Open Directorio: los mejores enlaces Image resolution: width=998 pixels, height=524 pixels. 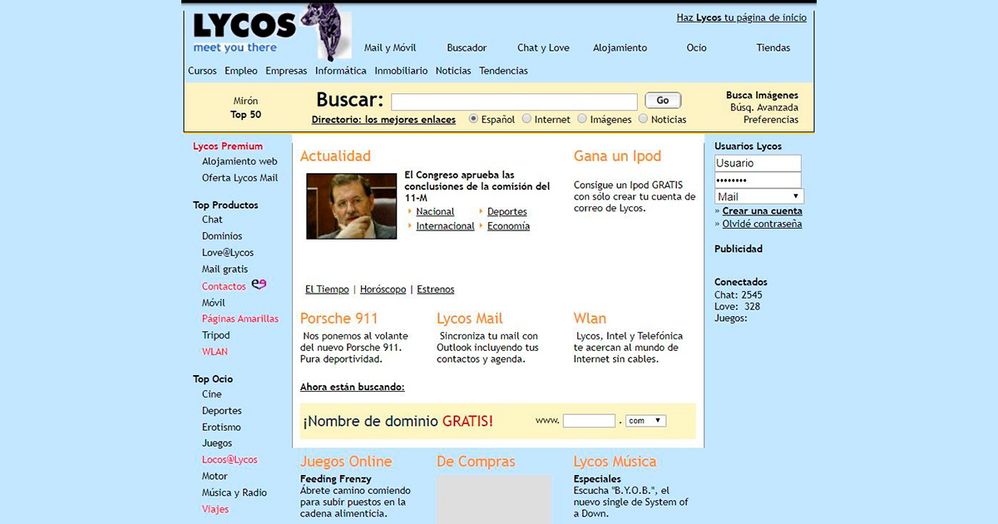coord(384,119)
